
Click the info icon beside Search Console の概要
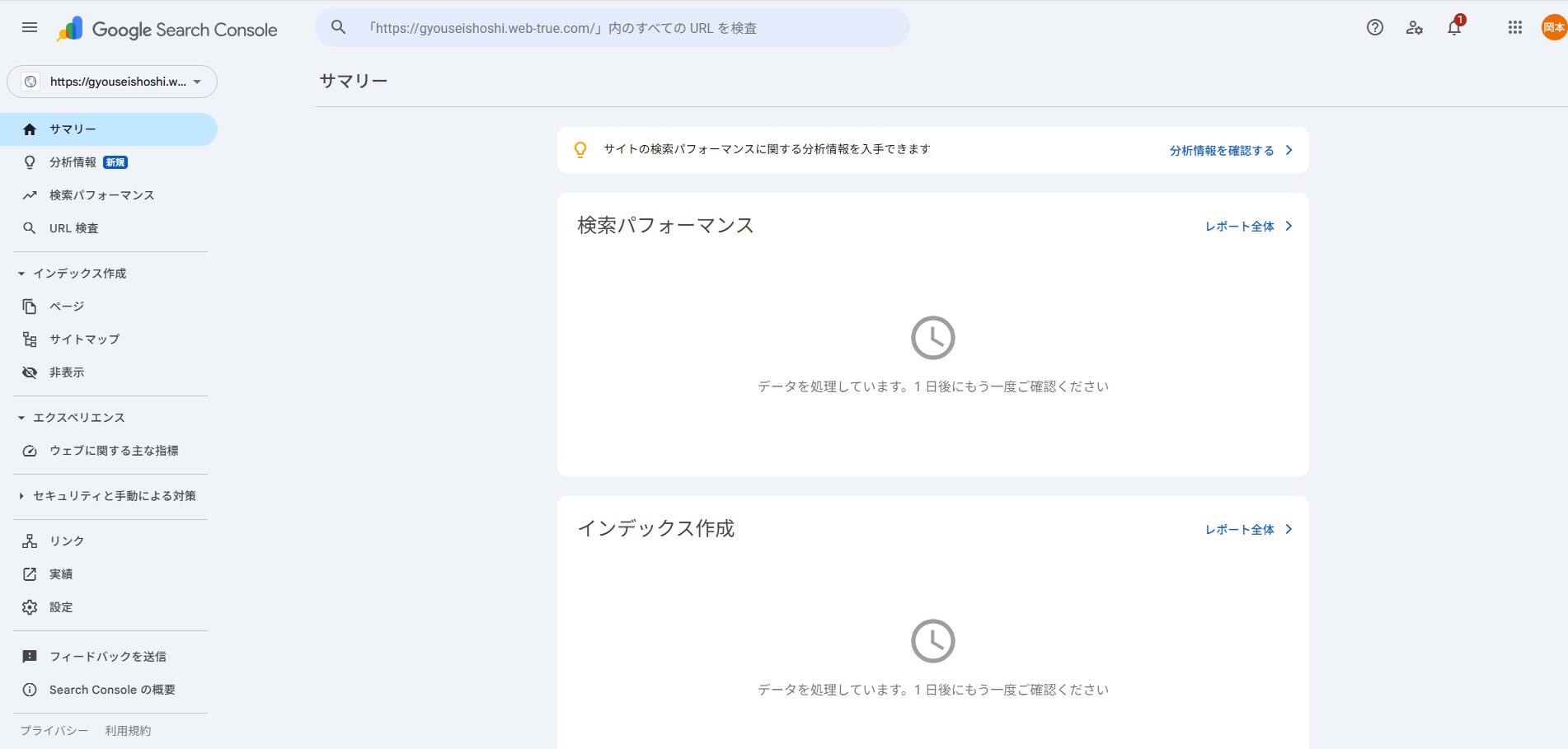[30, 690]
